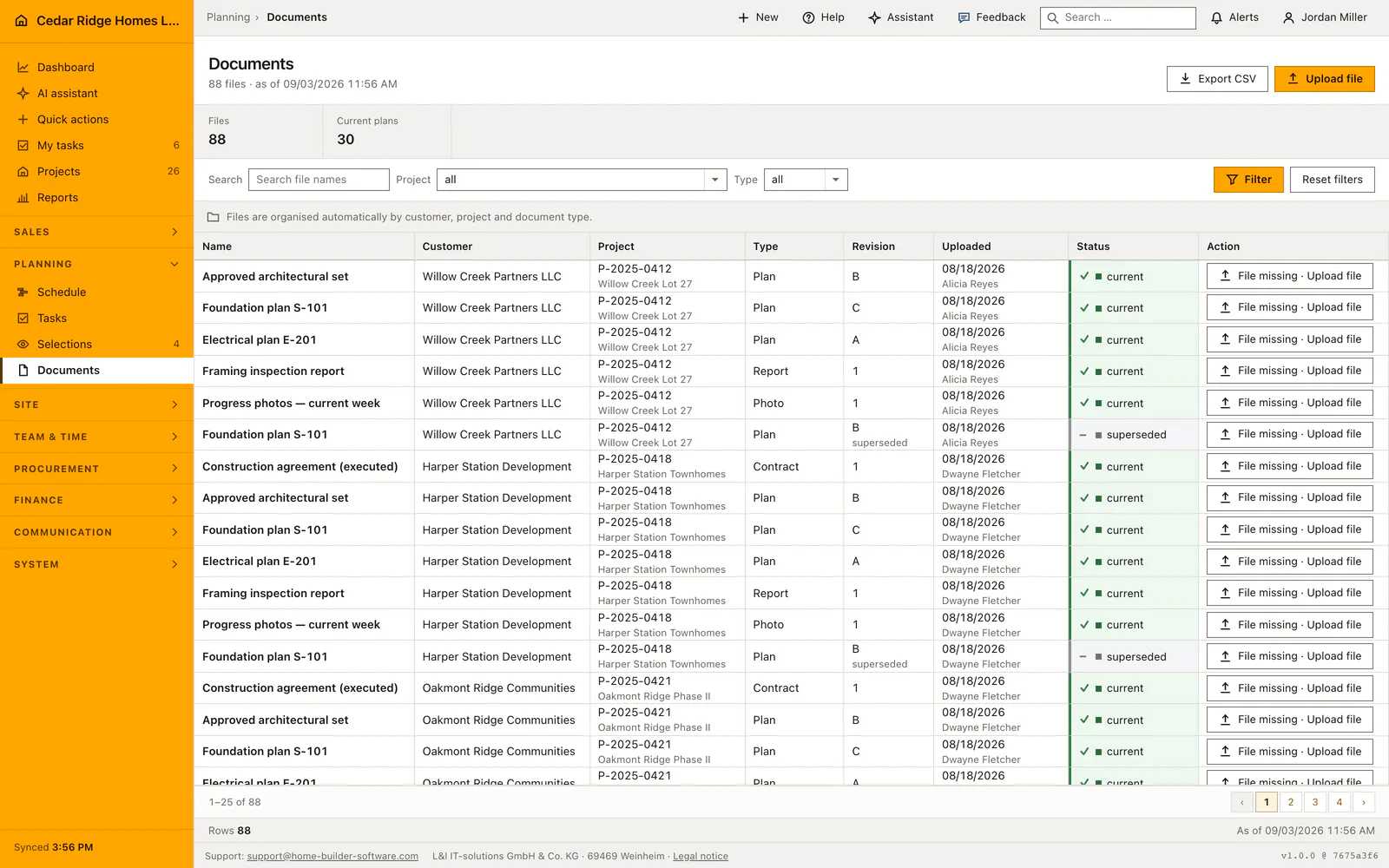Click the AI assistant sparkle icon in sidebar
1389x868 pixels.
(23, 94)
